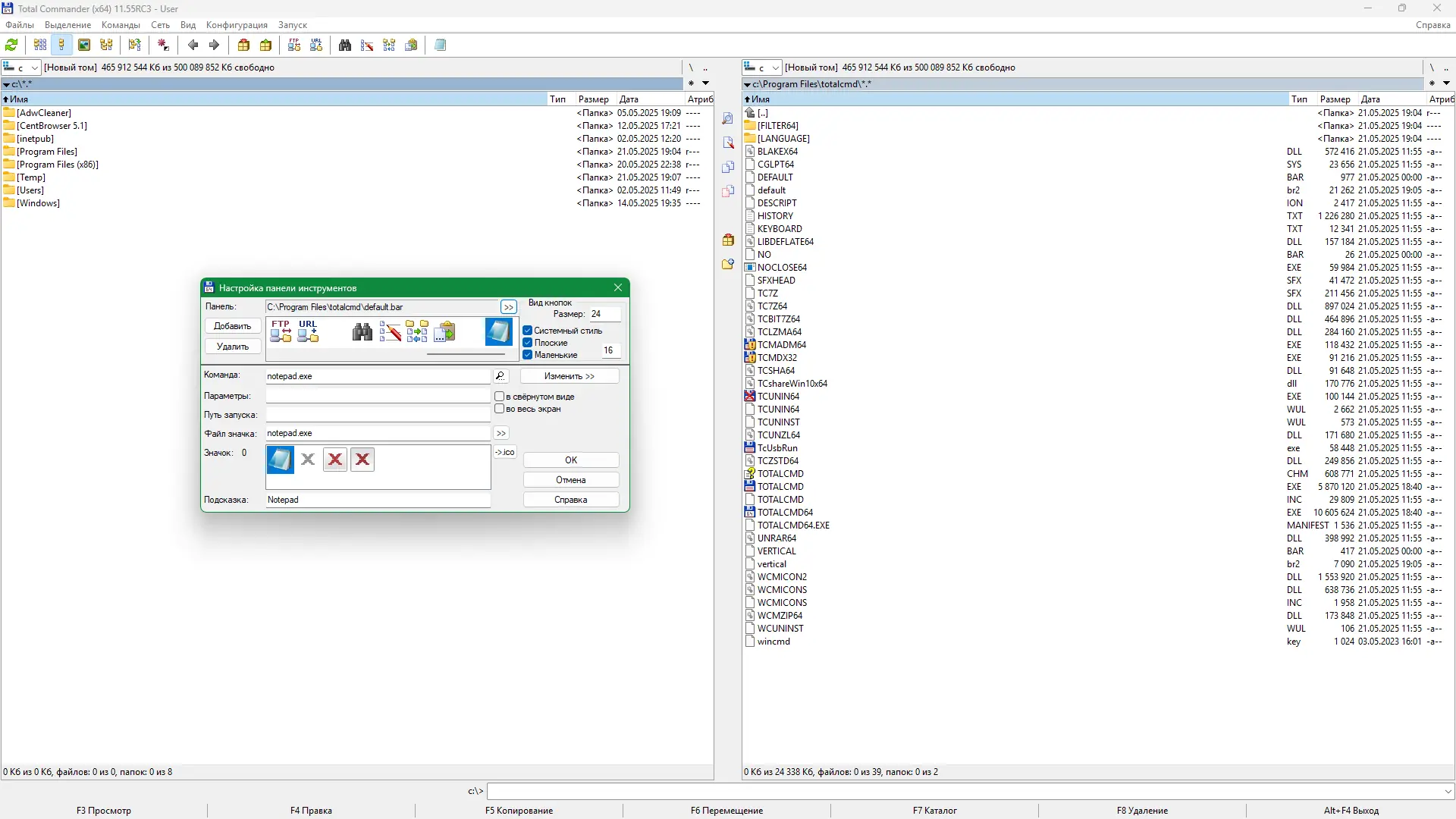Image resolution: width=1456 pixels, height=819 pixels.
Task: Click the main toolbar URL connection icon
Action: pos(316,45)
